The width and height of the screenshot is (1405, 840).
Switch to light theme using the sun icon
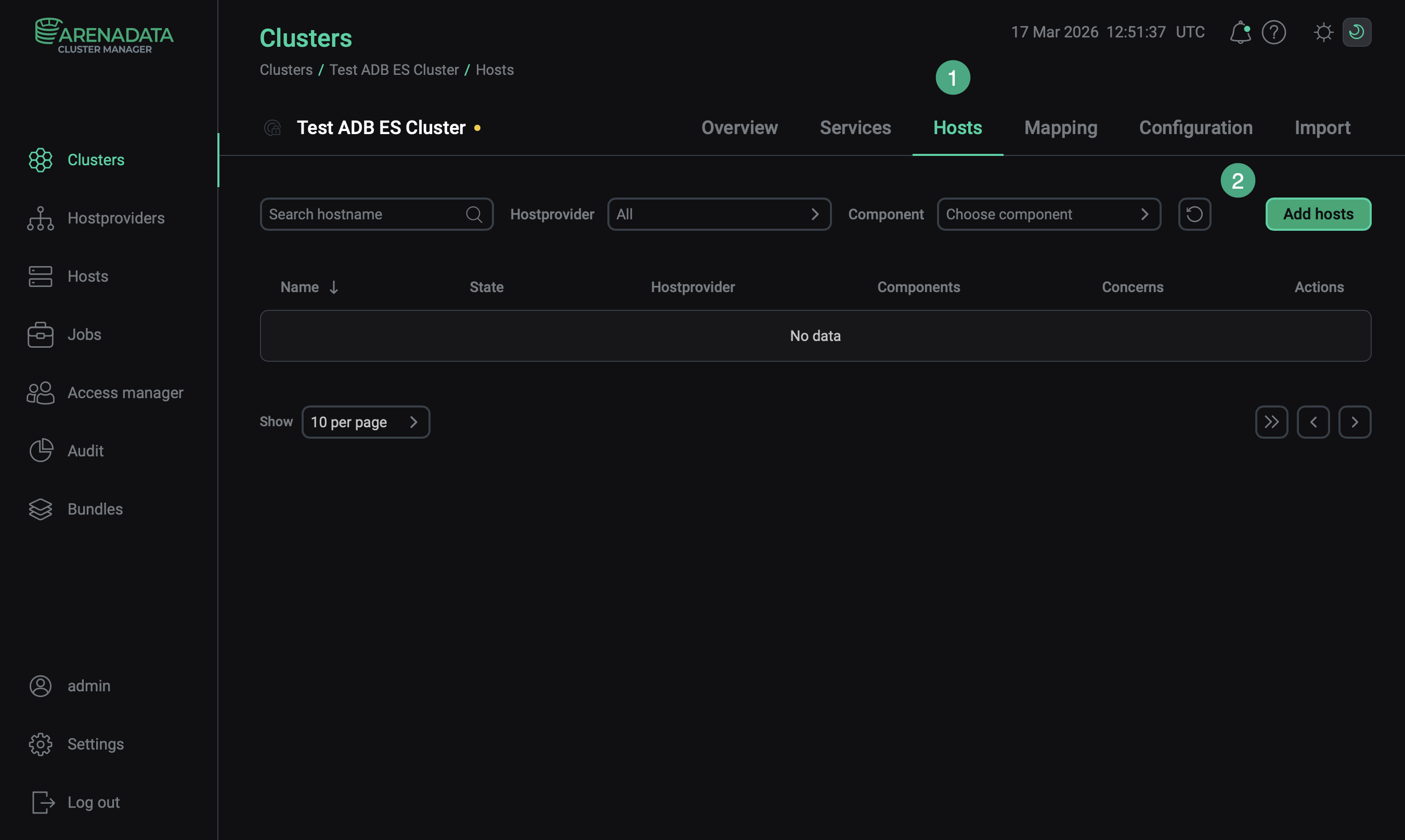[x=1323, y=32]
